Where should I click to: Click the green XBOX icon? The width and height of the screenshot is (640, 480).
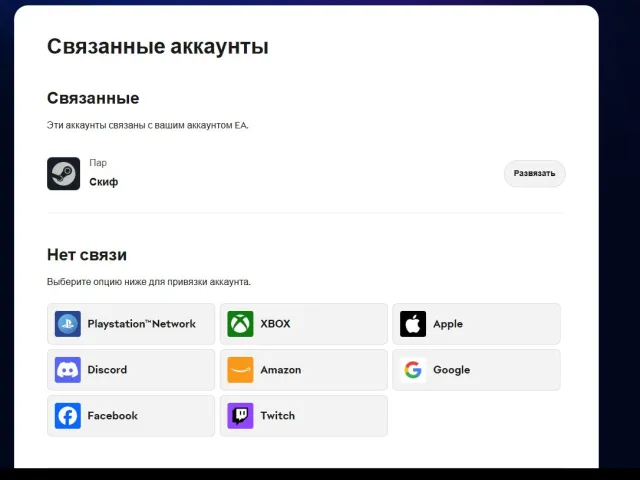point(240,324)
